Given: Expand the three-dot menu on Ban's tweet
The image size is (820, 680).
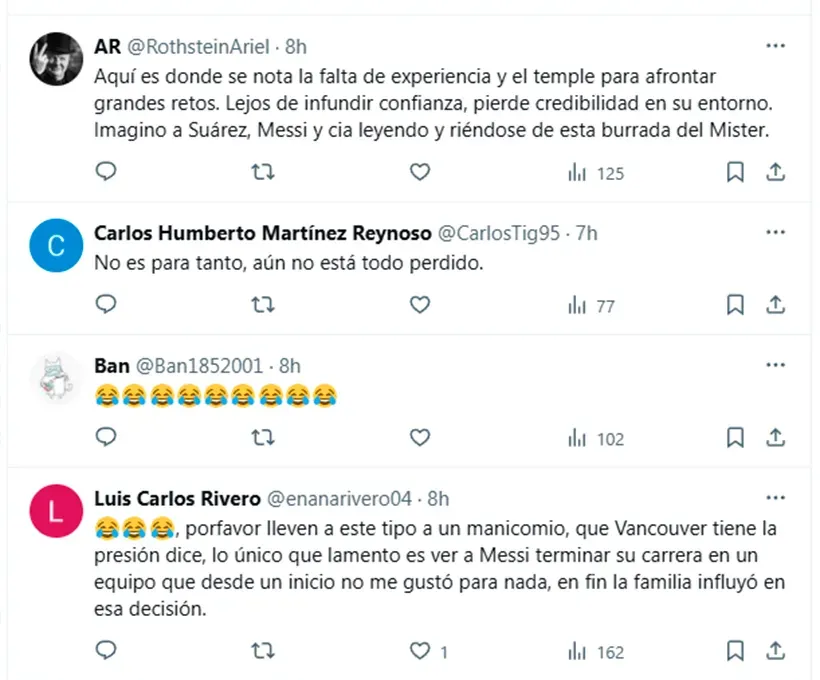Looking at the screenshot, I should (x=775, y=366).
